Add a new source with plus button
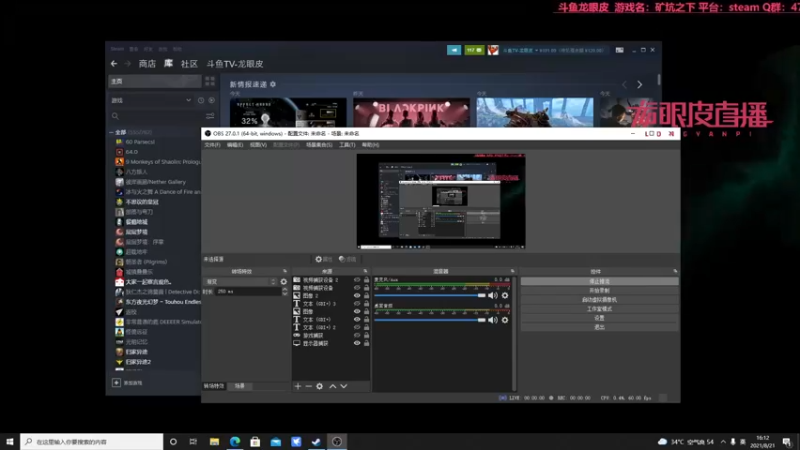The image size is (800, 450). click(x=298, y=386)
